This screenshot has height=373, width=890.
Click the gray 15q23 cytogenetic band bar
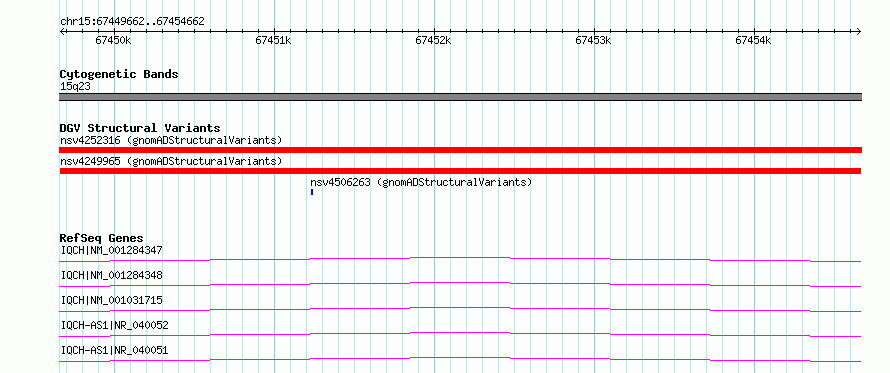pos(460,97)
